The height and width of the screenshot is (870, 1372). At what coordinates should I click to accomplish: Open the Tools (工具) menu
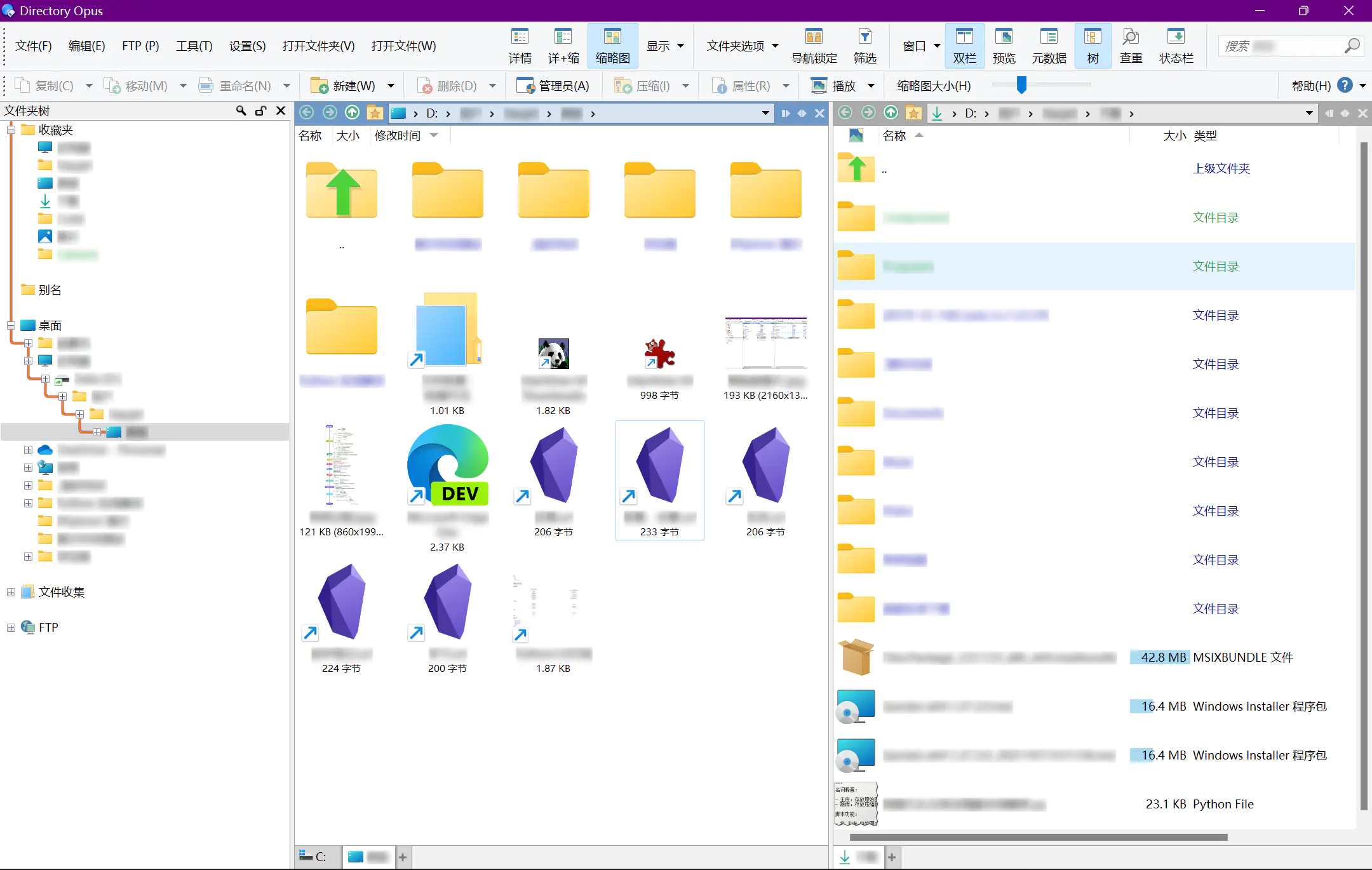pos(194,46)
